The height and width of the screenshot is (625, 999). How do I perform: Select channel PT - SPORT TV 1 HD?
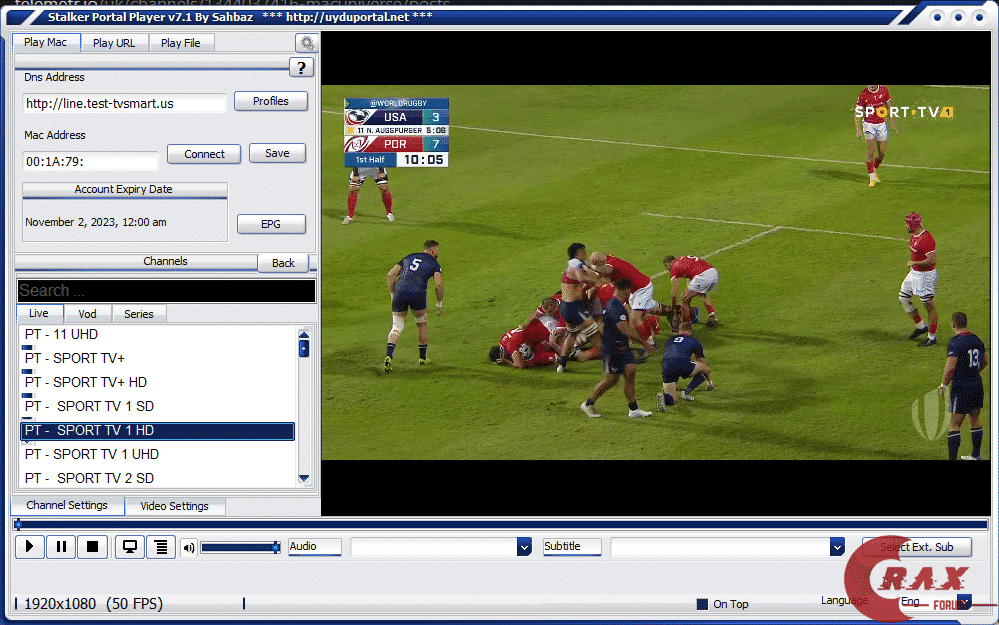157,431
